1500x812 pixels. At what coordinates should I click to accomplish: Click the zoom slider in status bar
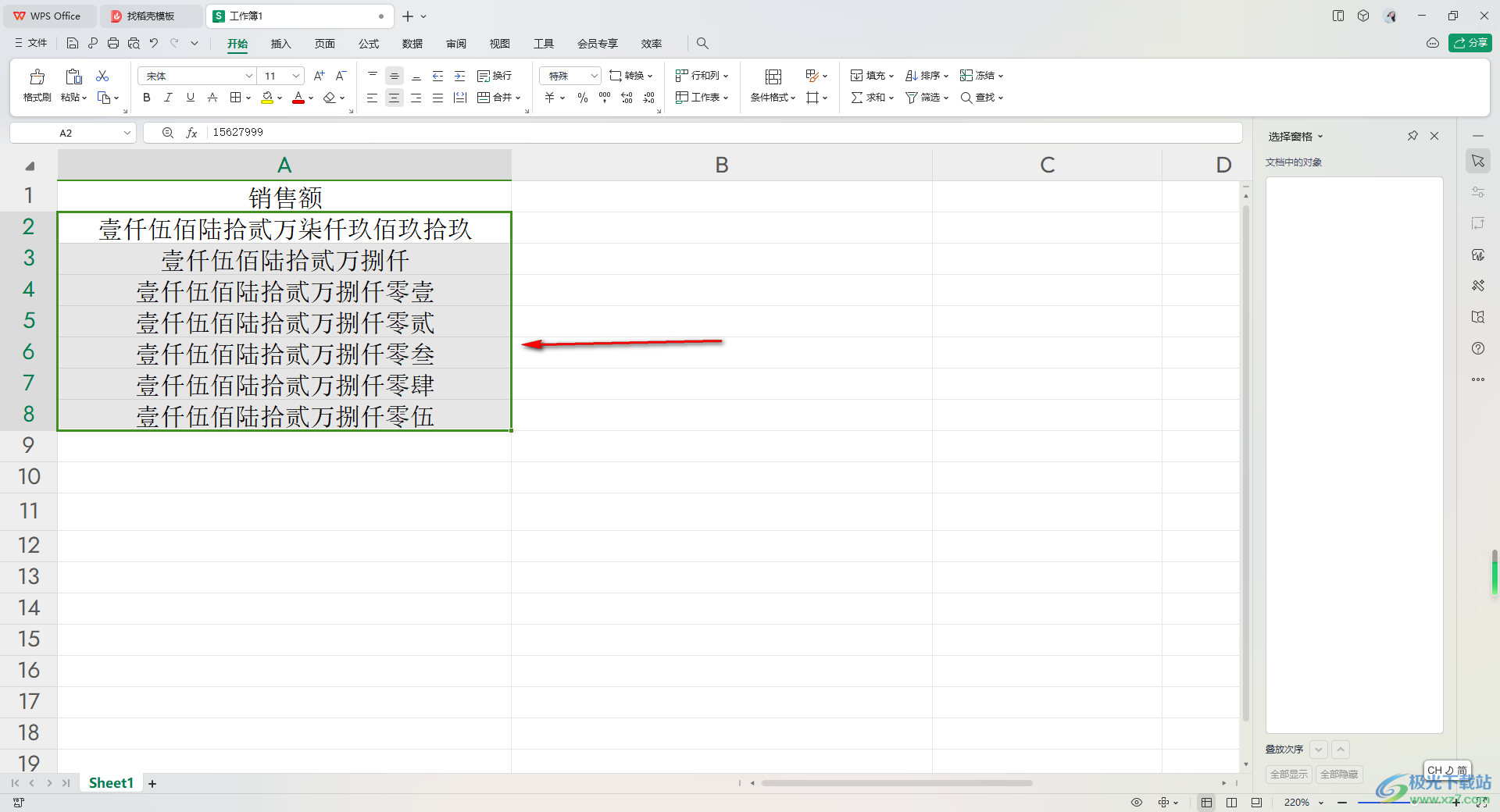point(1398,803)
